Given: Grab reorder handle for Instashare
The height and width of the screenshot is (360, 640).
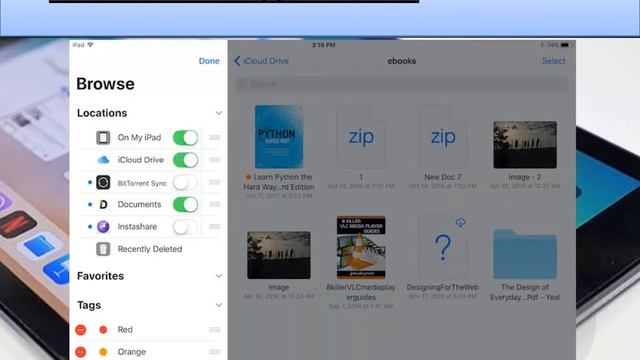Looking at the screenshot, I should 215,227.
